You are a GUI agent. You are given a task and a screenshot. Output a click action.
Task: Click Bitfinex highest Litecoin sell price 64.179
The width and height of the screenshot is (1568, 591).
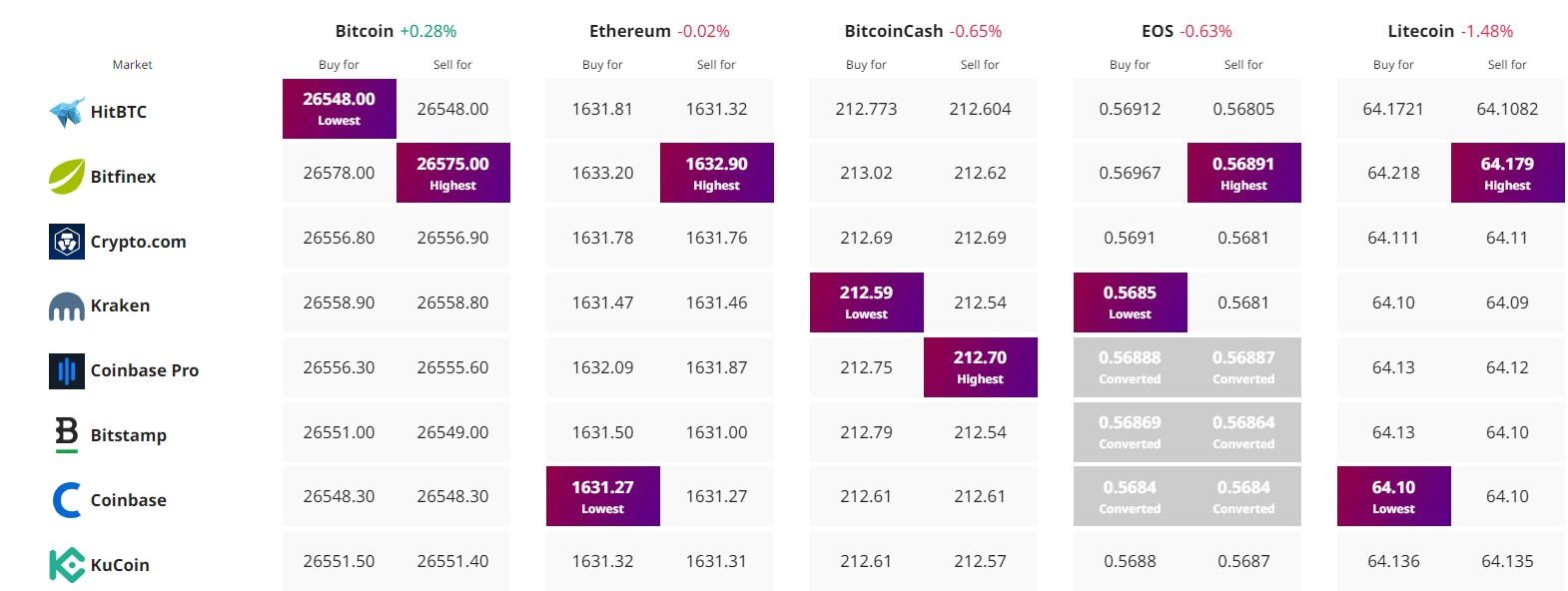pyautogui.click(x=1508, y=173)
